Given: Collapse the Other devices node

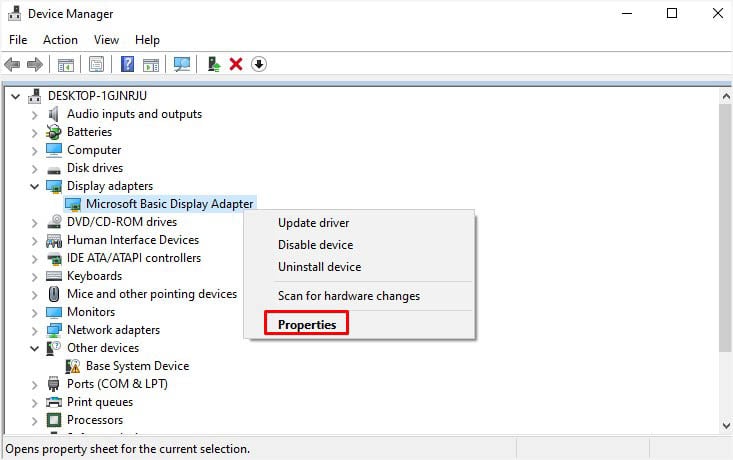Looking at the screenshot, I should click(x=34, y=348).
